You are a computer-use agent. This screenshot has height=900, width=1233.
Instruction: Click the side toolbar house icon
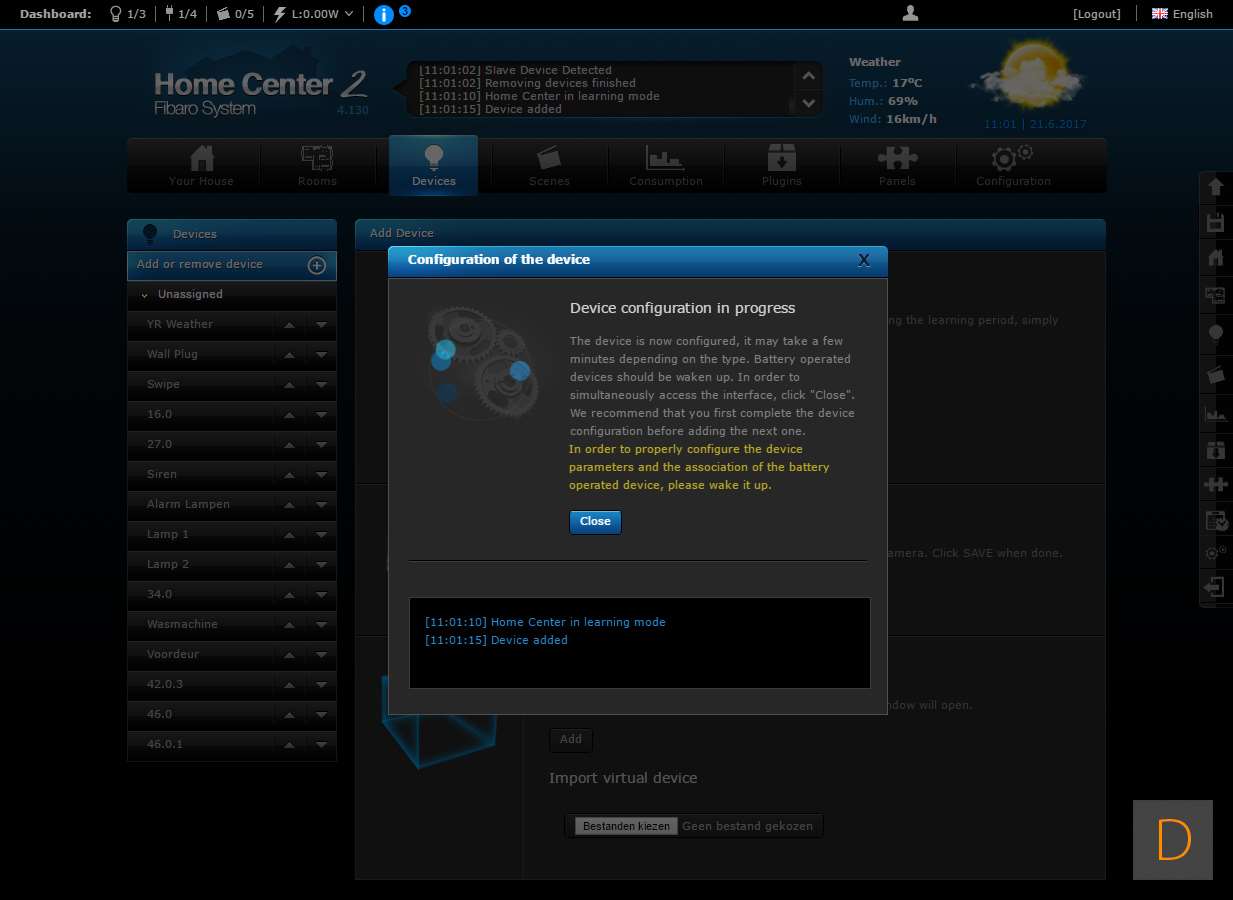pyautogui.click(x=1216, y=259)
